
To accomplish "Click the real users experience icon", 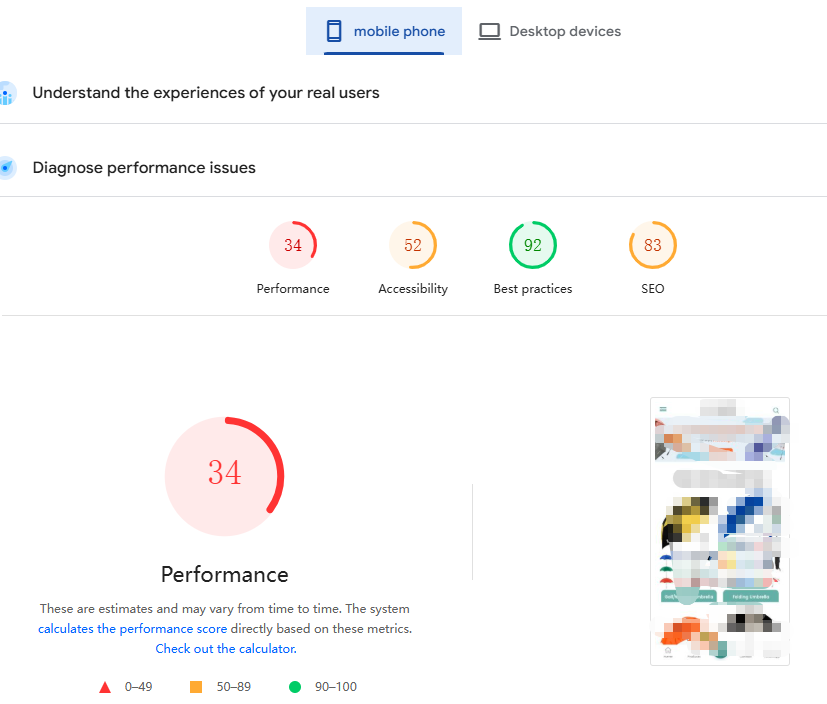I will pos(7,93).
